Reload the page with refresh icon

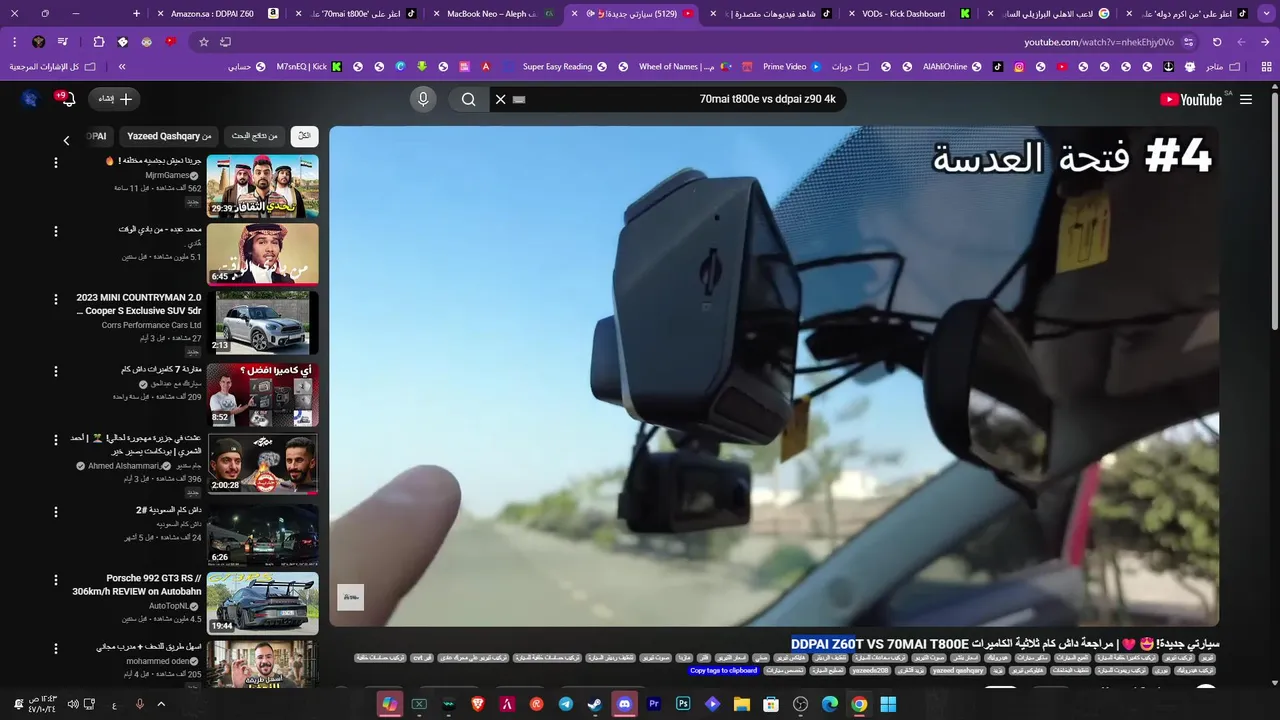pos(1217,42)
